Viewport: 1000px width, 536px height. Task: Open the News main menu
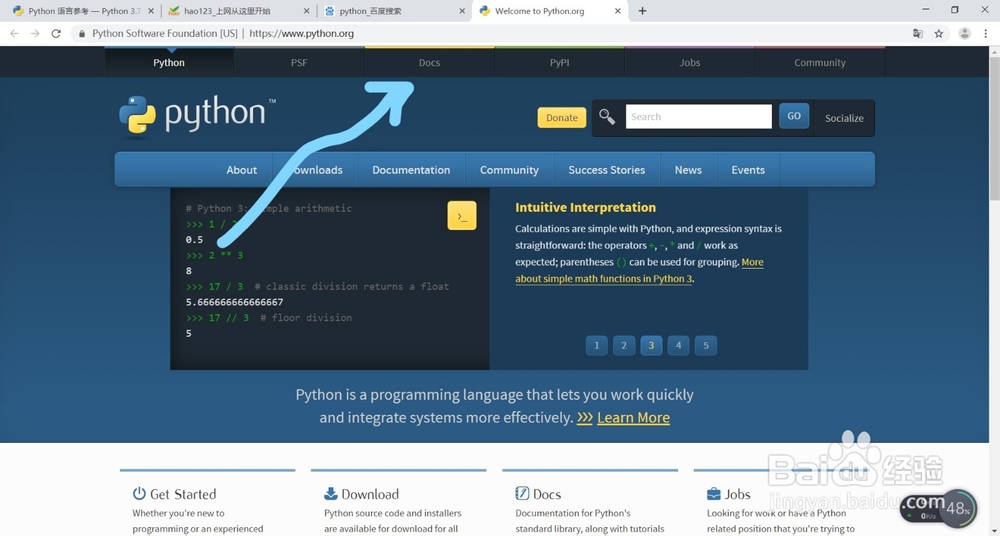pos(688,170)
